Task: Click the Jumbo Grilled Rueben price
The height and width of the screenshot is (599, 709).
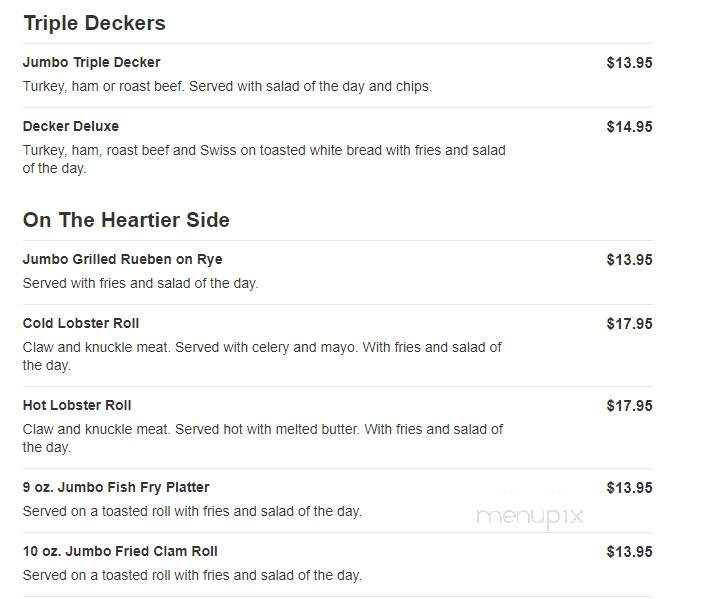Action: 629,260
